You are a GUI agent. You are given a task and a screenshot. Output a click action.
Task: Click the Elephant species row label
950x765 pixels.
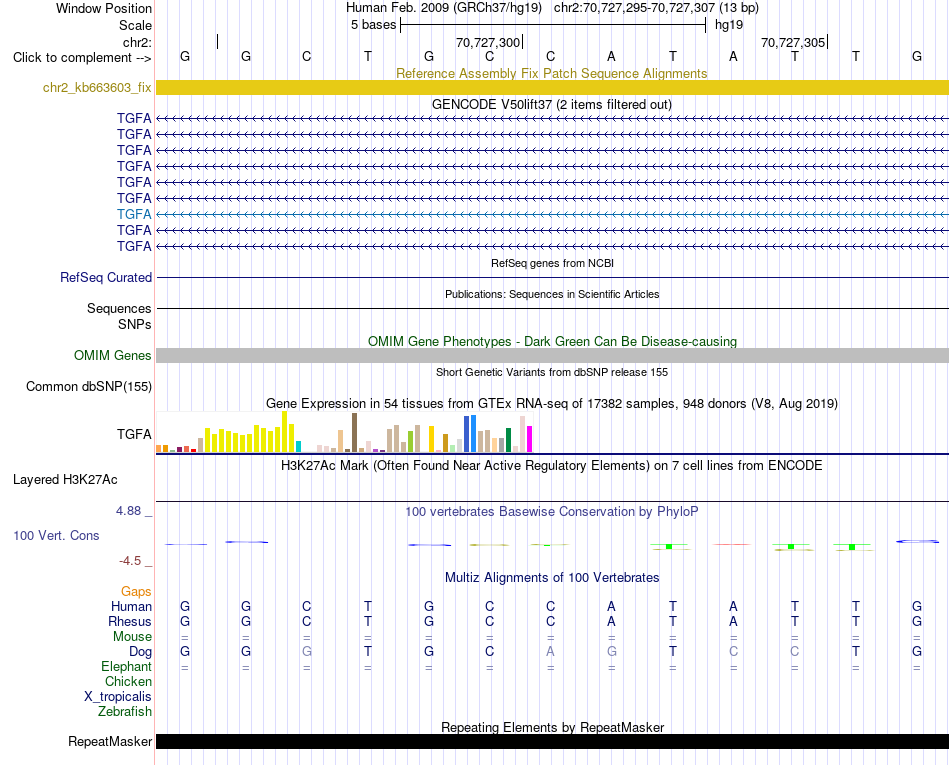click(126, 667)
